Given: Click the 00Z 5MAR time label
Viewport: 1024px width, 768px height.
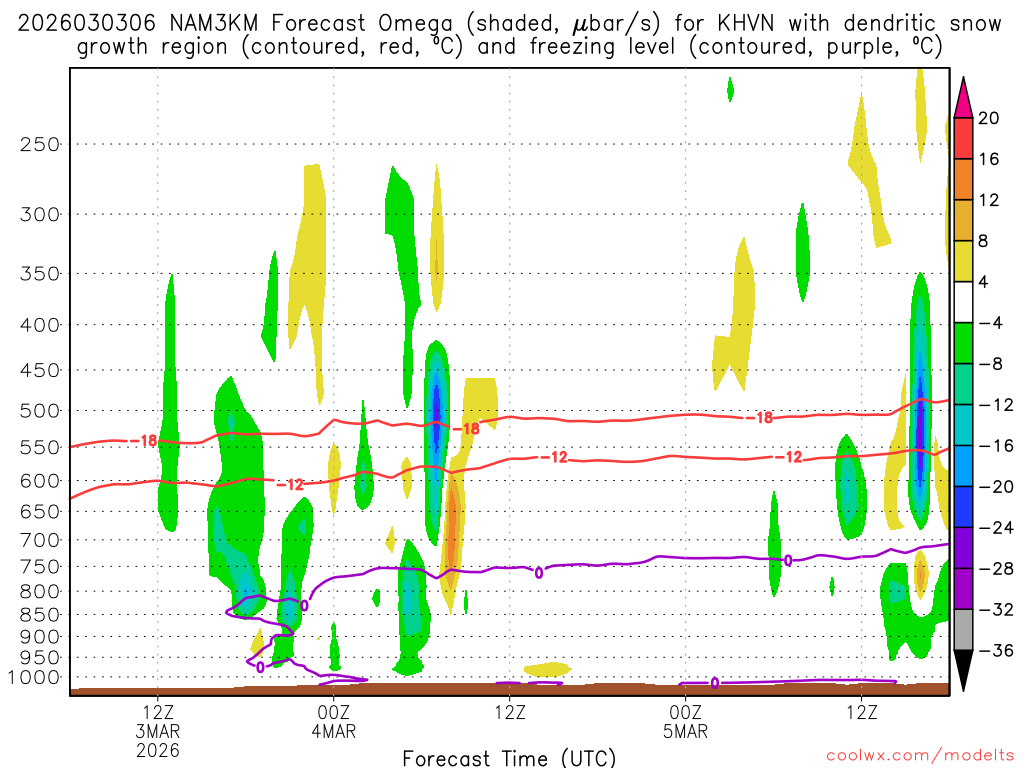Looking at the screenshot, I should pos(686,722).
